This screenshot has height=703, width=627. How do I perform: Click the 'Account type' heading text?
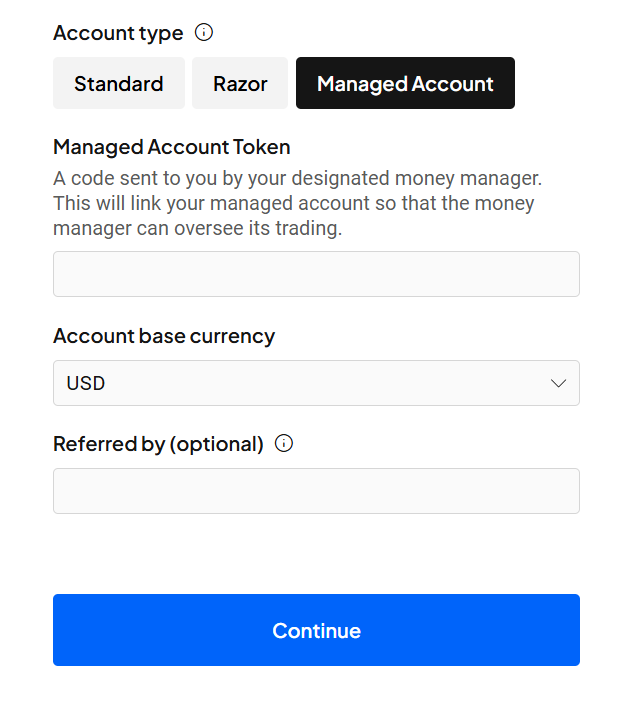[118, 33]
